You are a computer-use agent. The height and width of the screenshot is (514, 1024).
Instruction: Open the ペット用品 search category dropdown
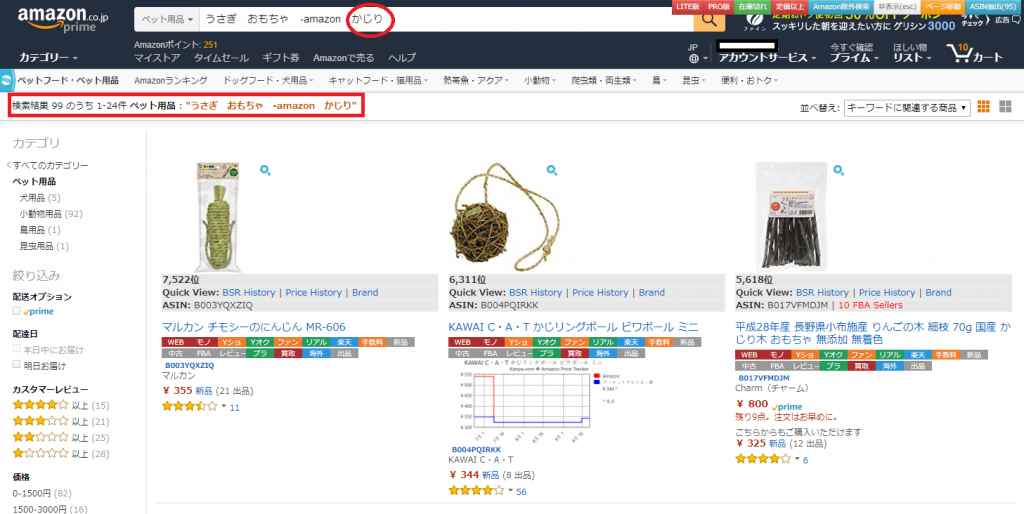click(x=167, y=20)
